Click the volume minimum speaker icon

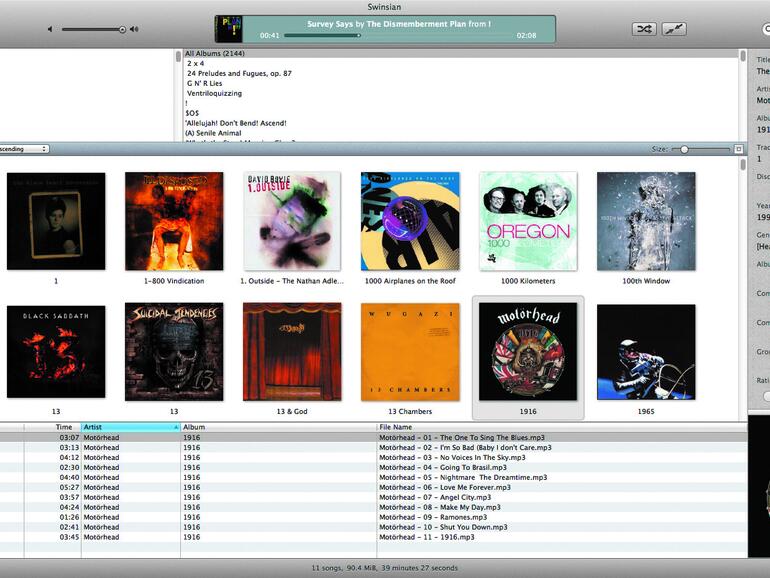click(50, 30)
